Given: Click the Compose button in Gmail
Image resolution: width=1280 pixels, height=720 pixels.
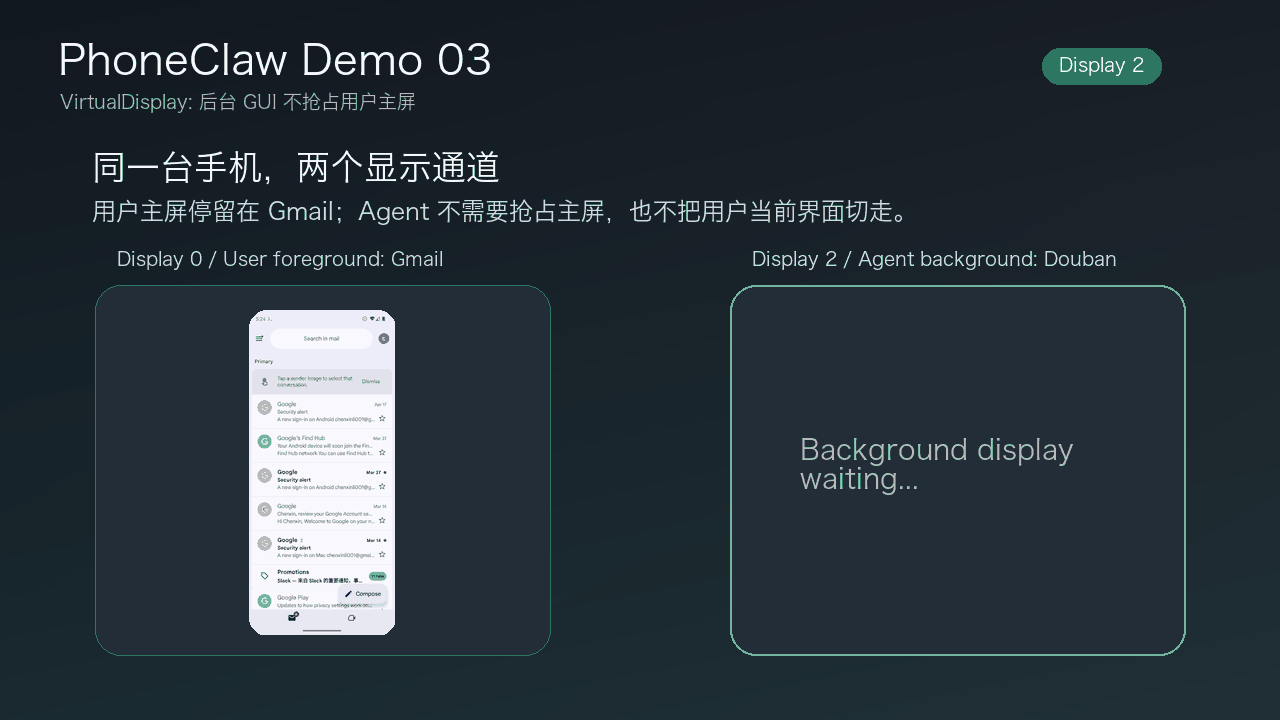Looking at the screenshot, I should coord(363,594).
